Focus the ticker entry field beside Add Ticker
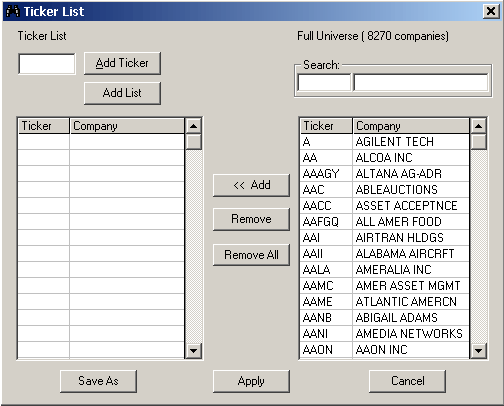The image size is (504, 406). point(47,64)
